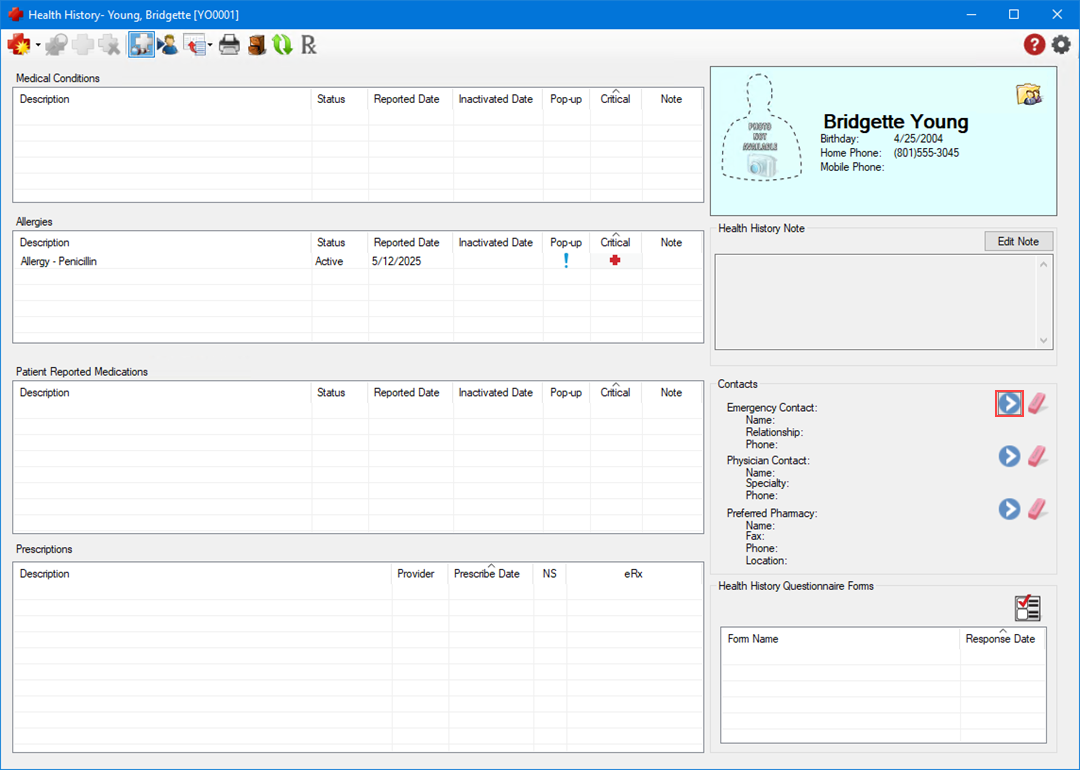1080x770 pixels.
Task: Expand the questionnaire toolbar dropdown arrow
Action: coord(209,45)
